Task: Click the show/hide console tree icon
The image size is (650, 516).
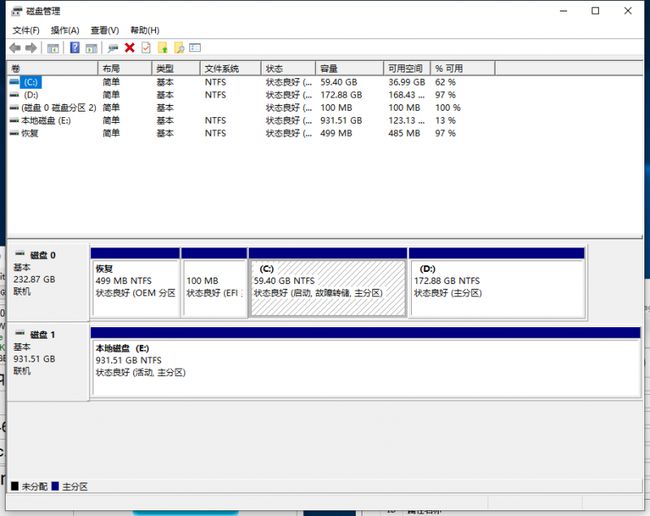Action: tap(53, 48)
